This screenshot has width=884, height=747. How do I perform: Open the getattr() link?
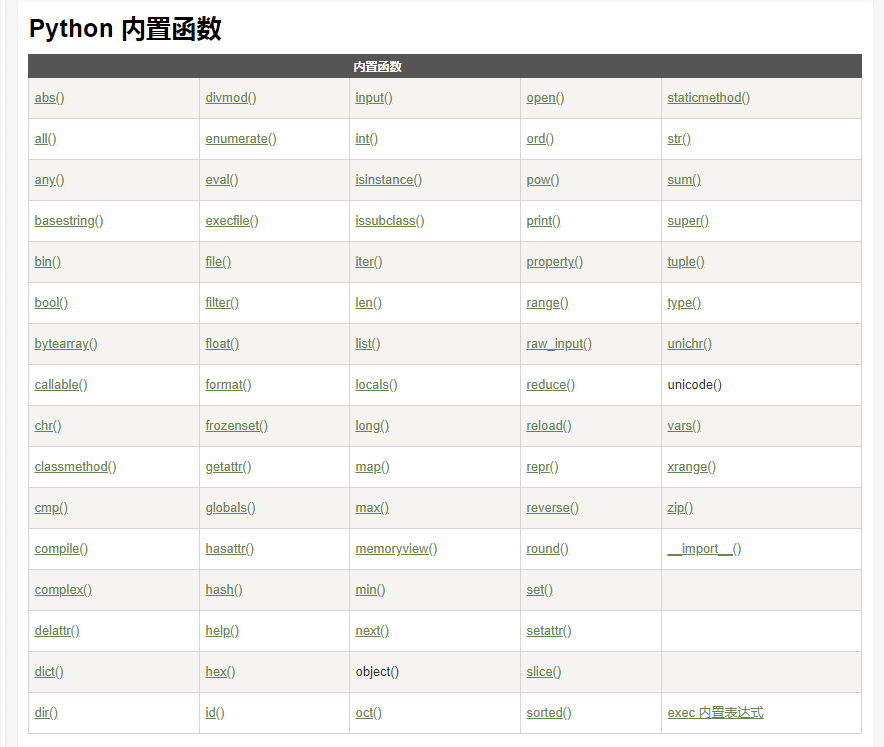tap(228, 467)
